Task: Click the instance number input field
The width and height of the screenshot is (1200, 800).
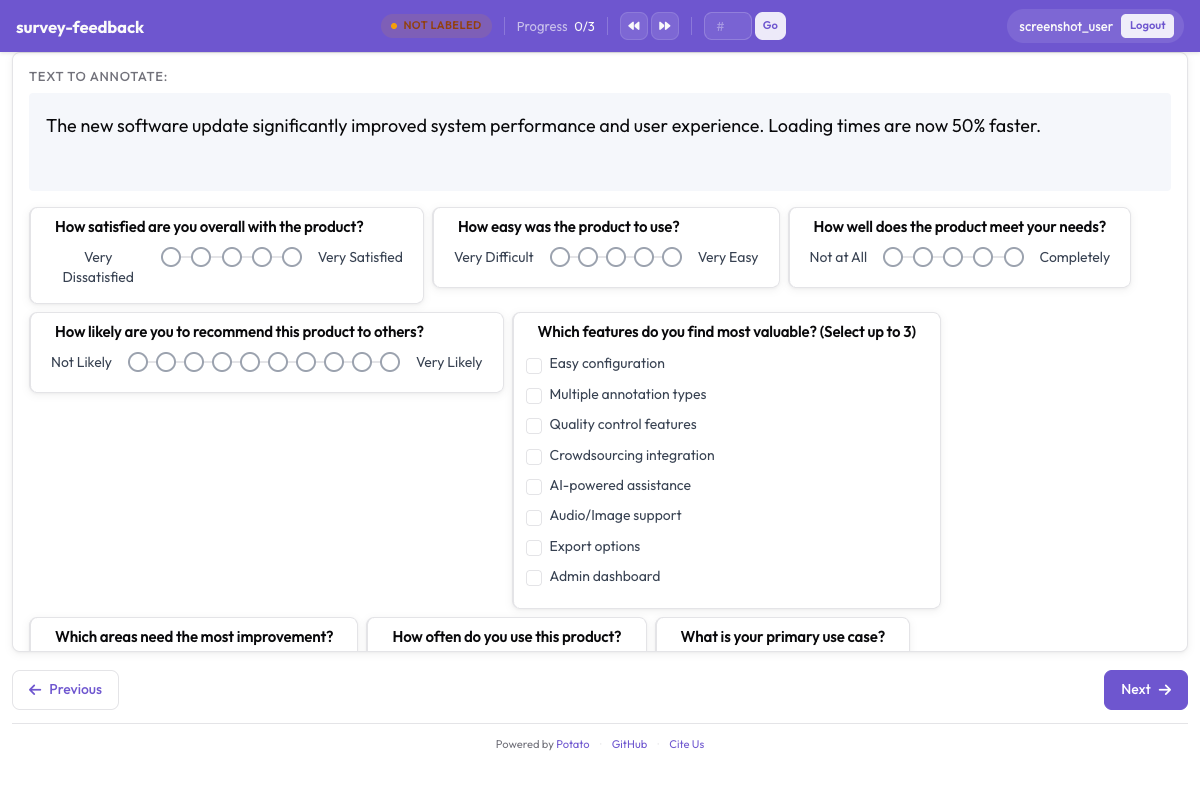Action: pos(727,25)
